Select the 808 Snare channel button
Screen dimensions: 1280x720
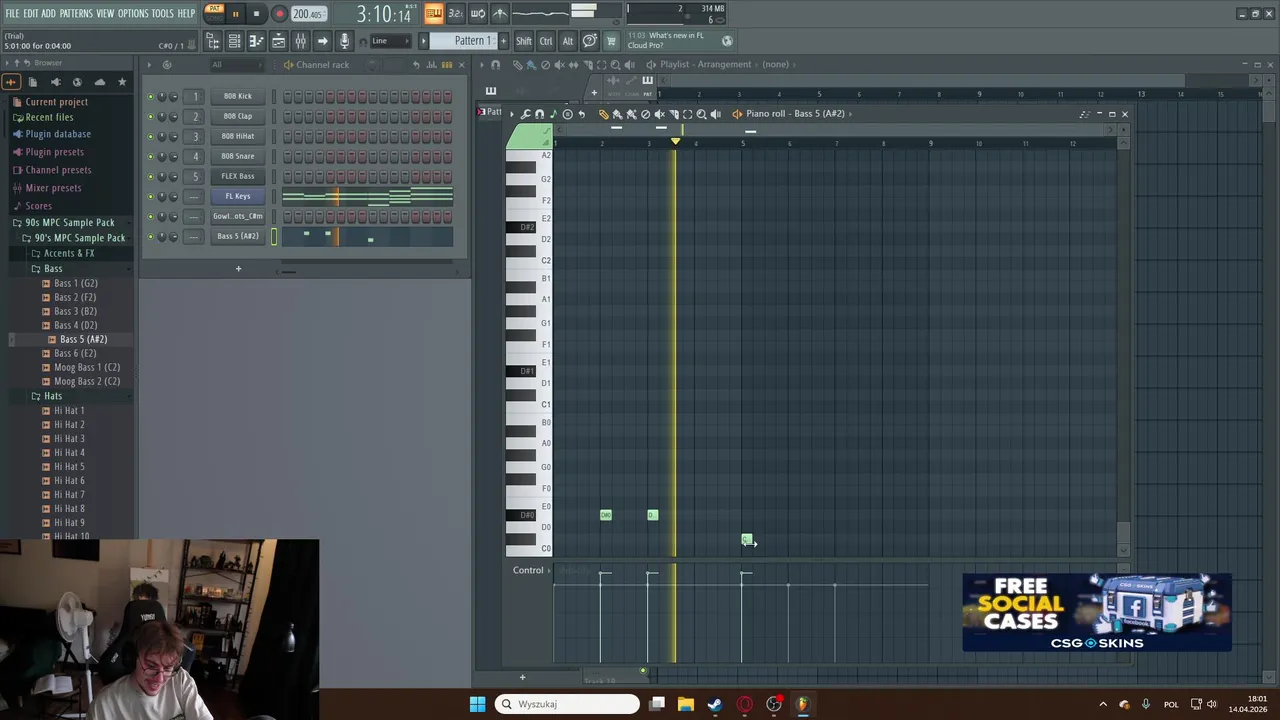tap(238, 156)
